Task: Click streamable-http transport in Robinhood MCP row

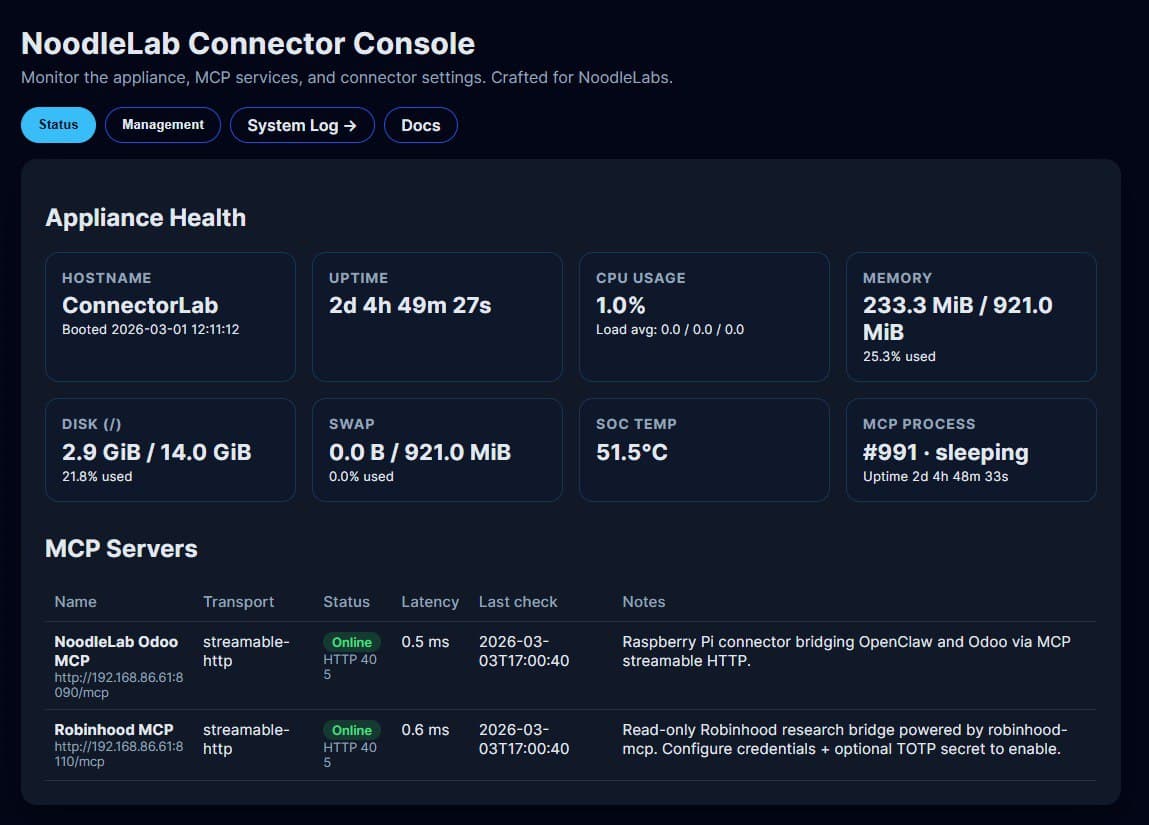Action: (246, 739)
